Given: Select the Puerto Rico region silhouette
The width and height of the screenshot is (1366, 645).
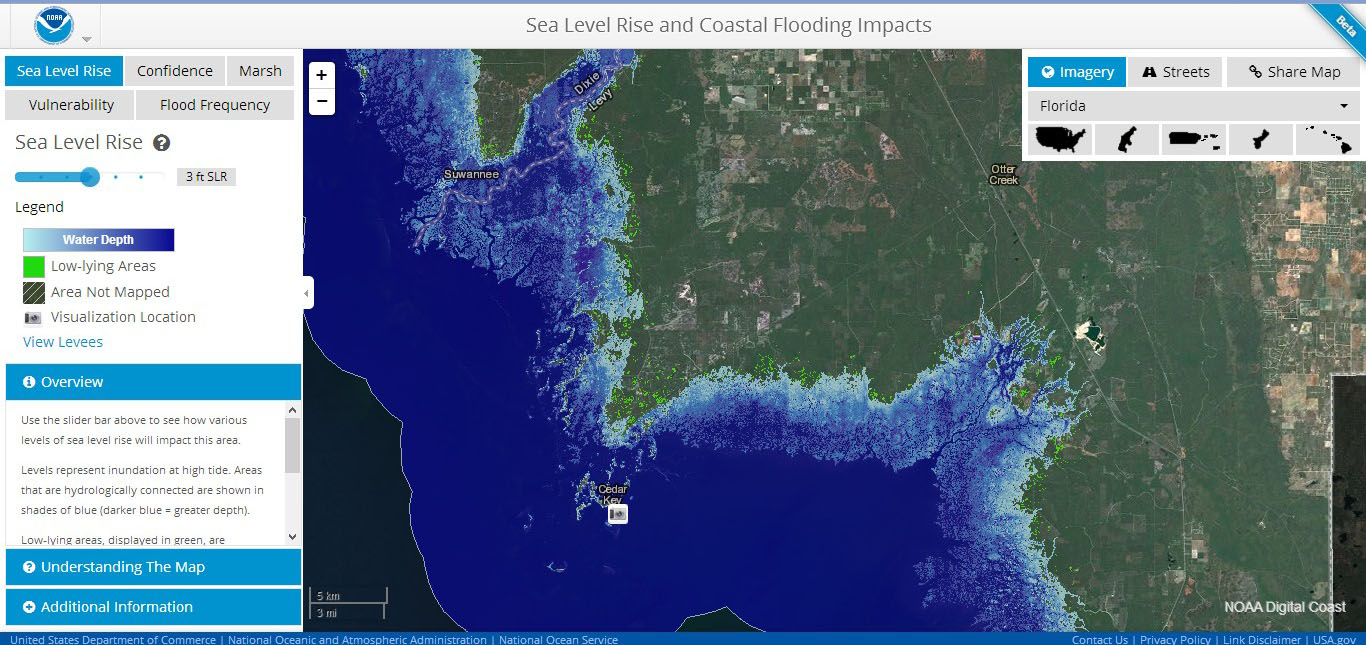Looking at the screenshot, I should tap(1192, 139).
